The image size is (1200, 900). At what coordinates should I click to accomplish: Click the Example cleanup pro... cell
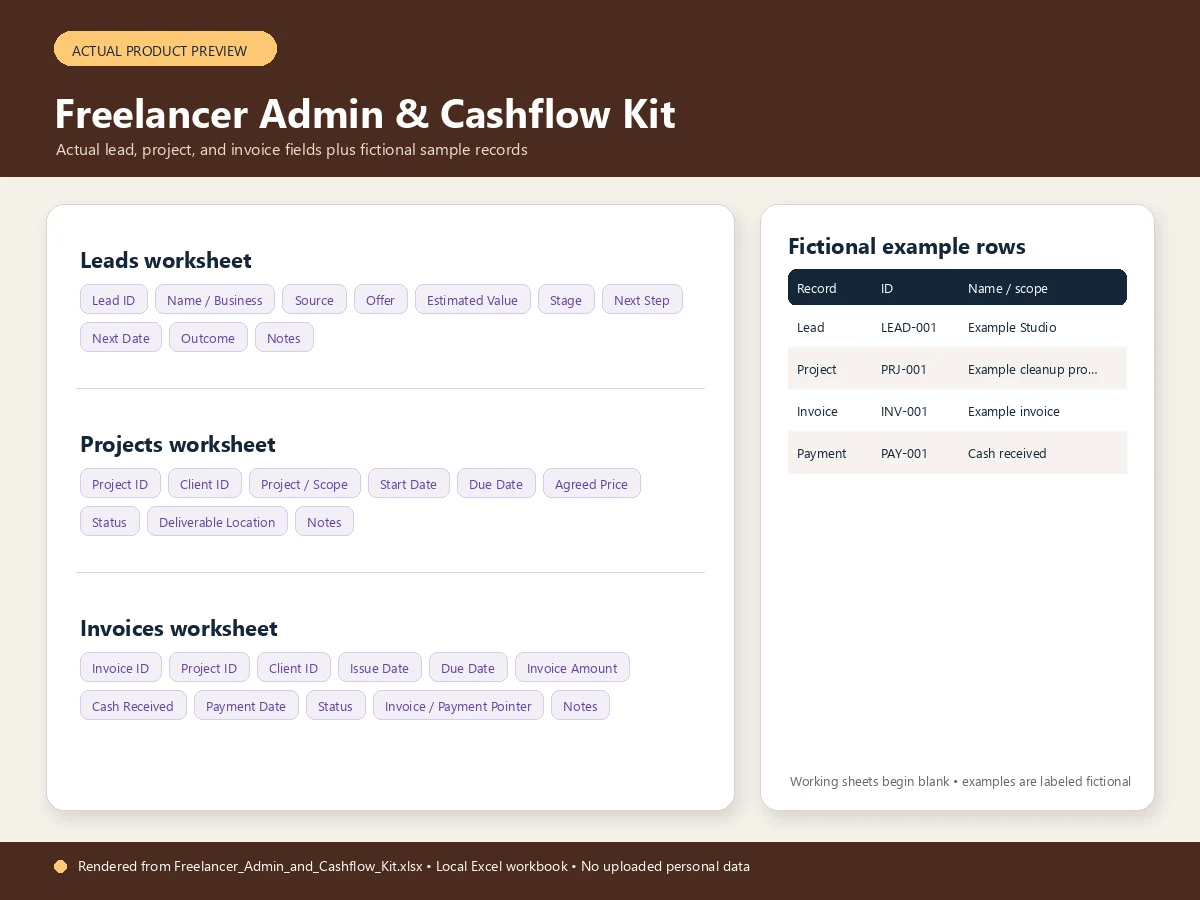tap(1033, 369)
